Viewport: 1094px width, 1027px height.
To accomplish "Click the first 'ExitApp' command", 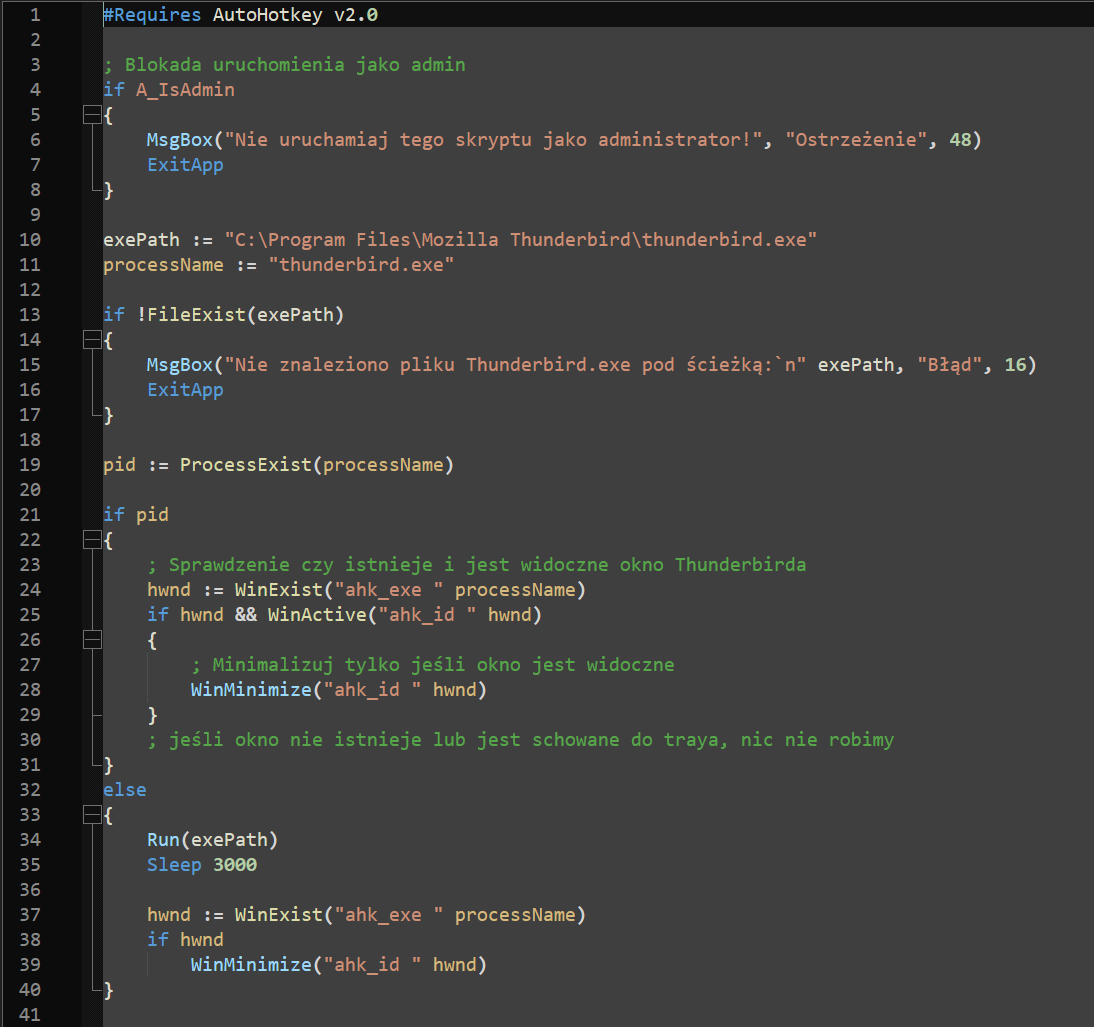I will (185, 165).
